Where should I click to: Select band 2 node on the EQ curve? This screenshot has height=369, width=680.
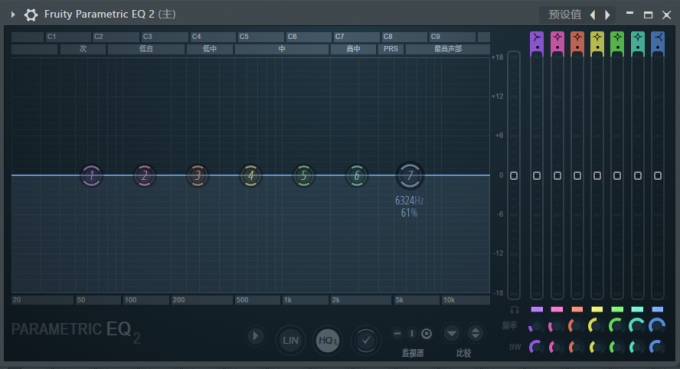pos(144,176)
